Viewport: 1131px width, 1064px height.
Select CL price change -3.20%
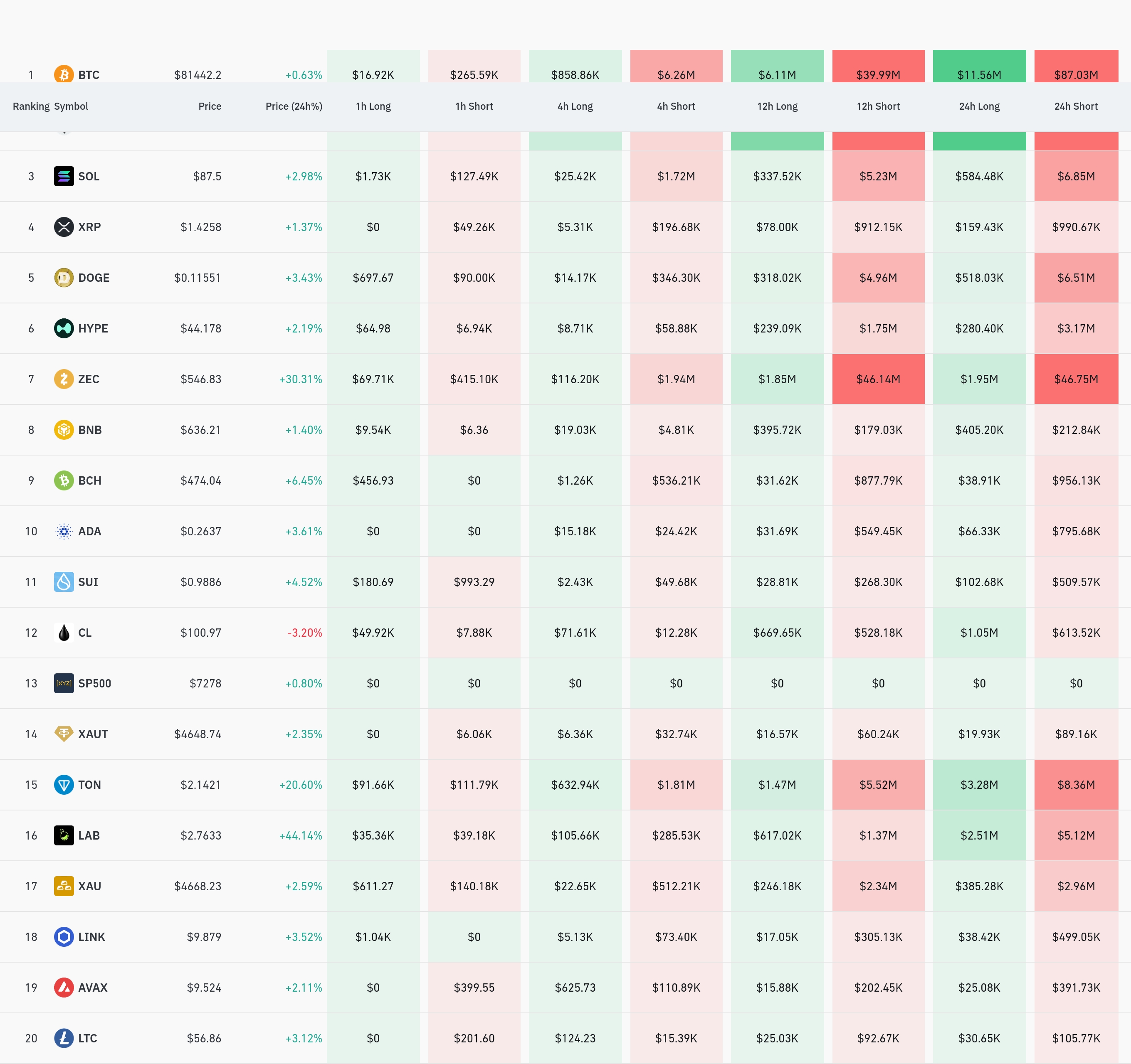point(304,632)
